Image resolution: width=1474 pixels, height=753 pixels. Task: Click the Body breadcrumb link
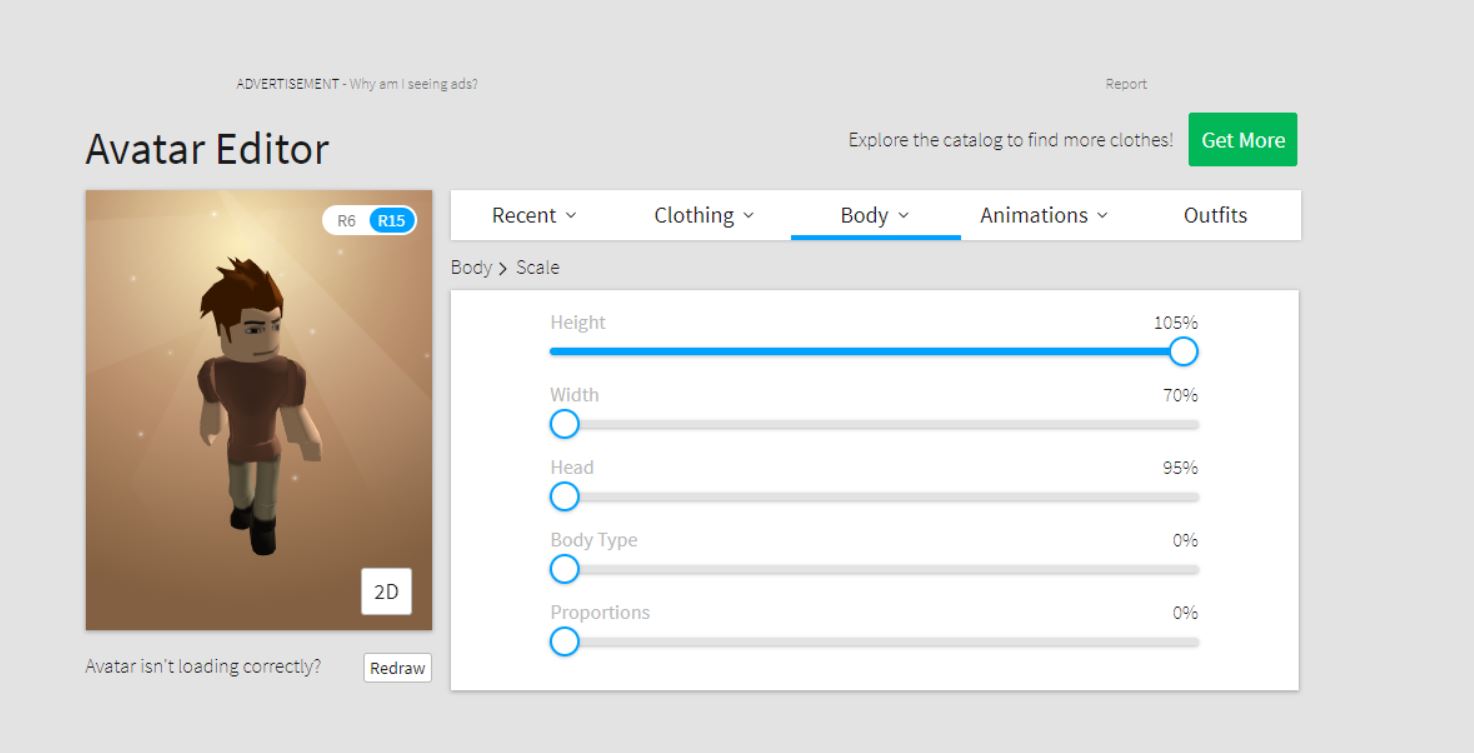471,268
